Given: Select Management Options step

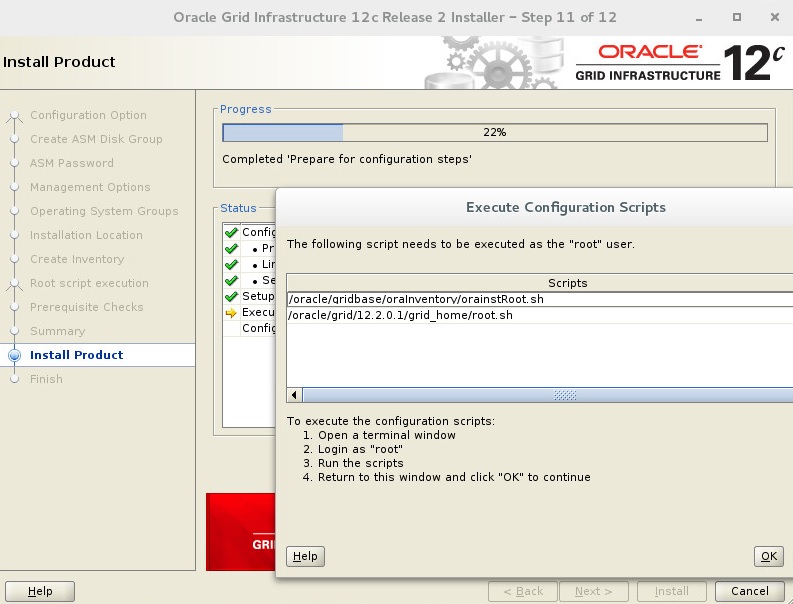Looking at the screenshot, I should pos(90,187).
